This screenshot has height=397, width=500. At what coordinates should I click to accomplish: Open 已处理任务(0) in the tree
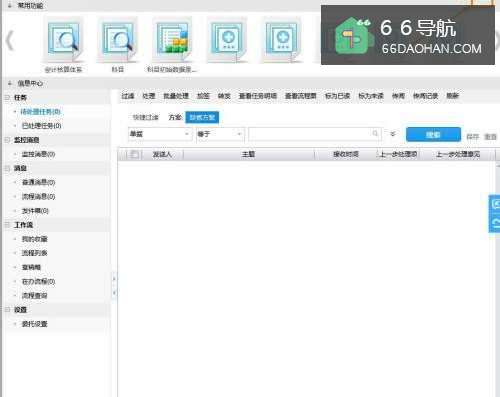[x=41, y=126]
